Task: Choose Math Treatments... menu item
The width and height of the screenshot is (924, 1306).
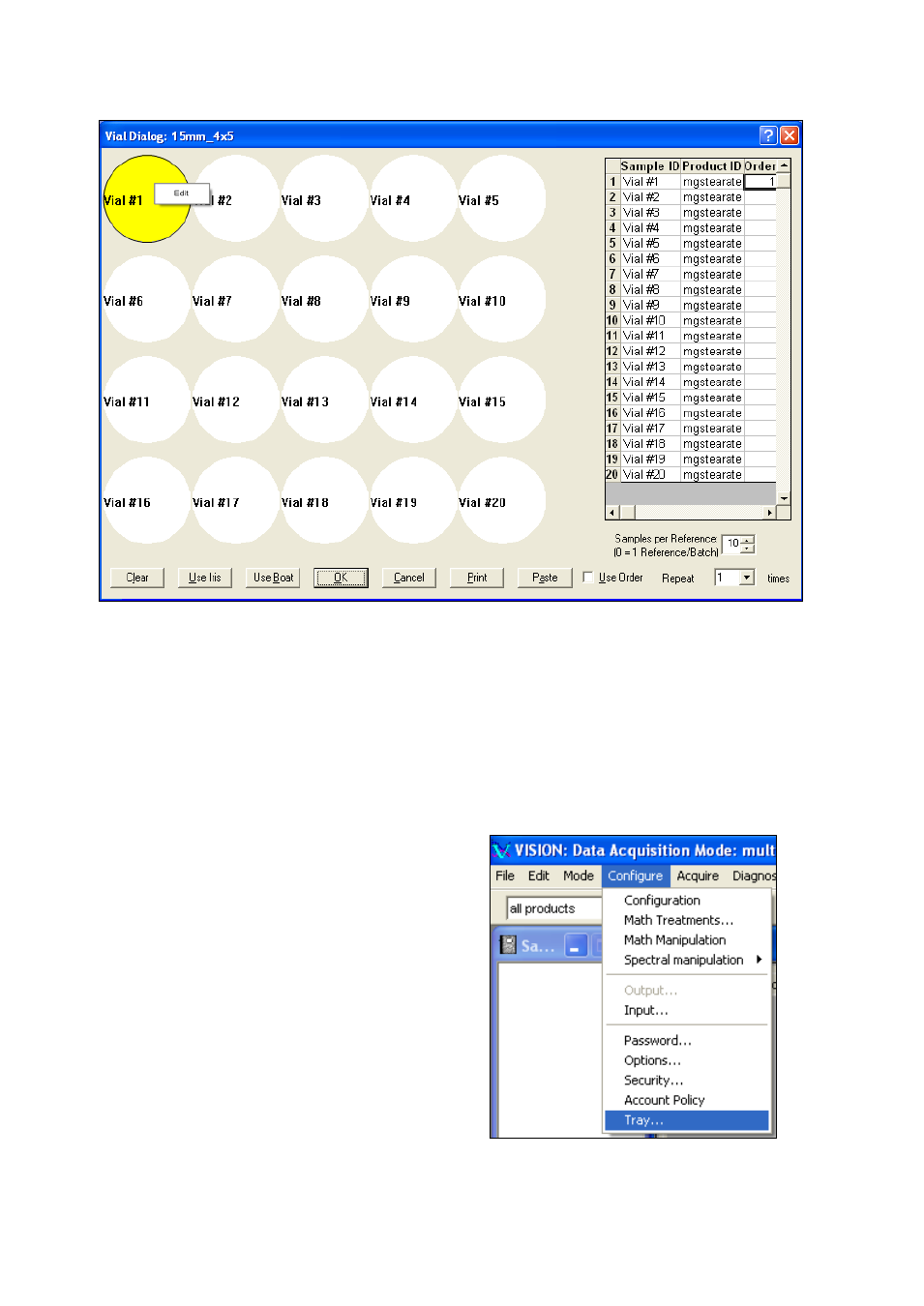Action: (x=686, y=920)
